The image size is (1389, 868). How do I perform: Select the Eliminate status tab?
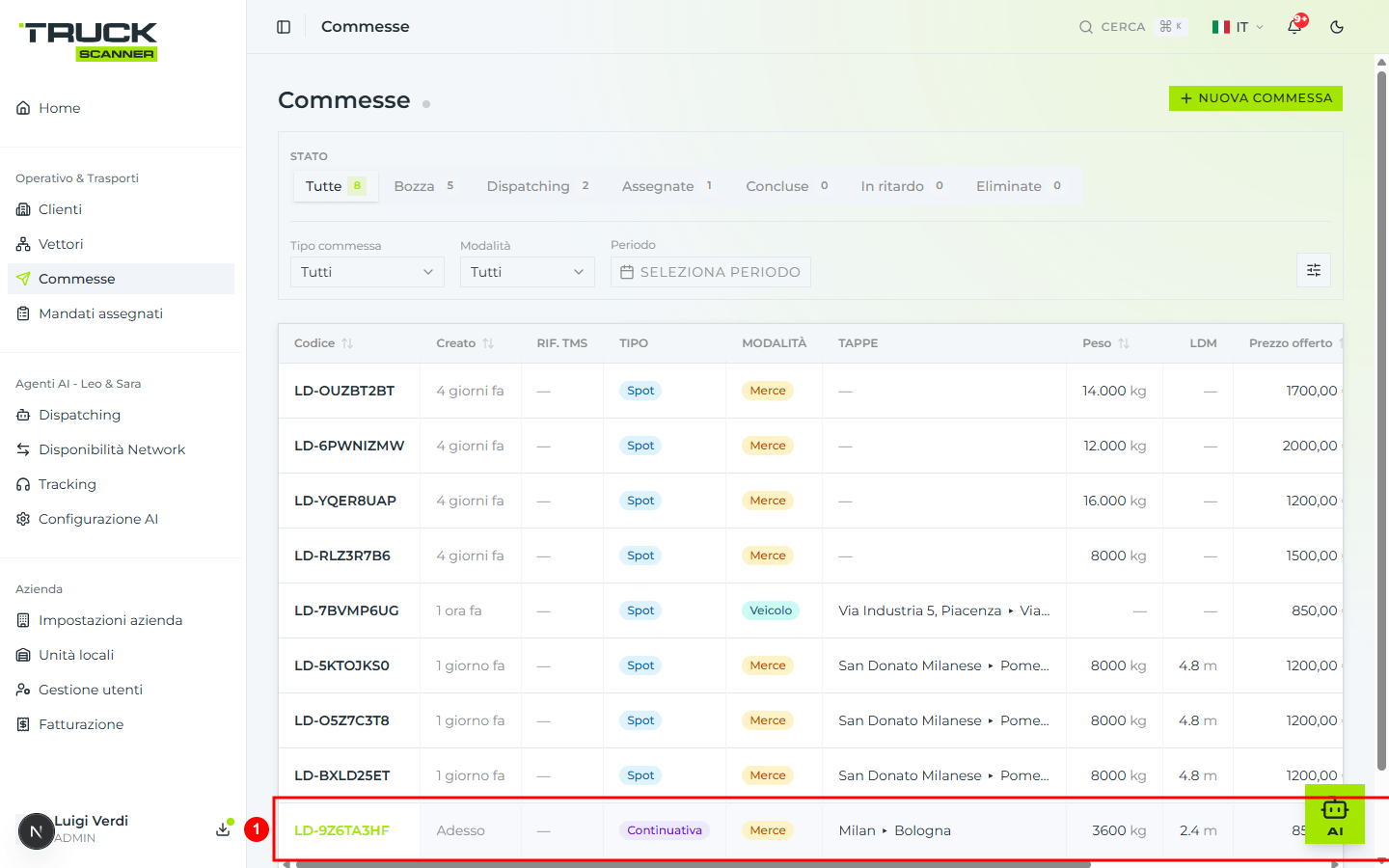point(1019,186)
